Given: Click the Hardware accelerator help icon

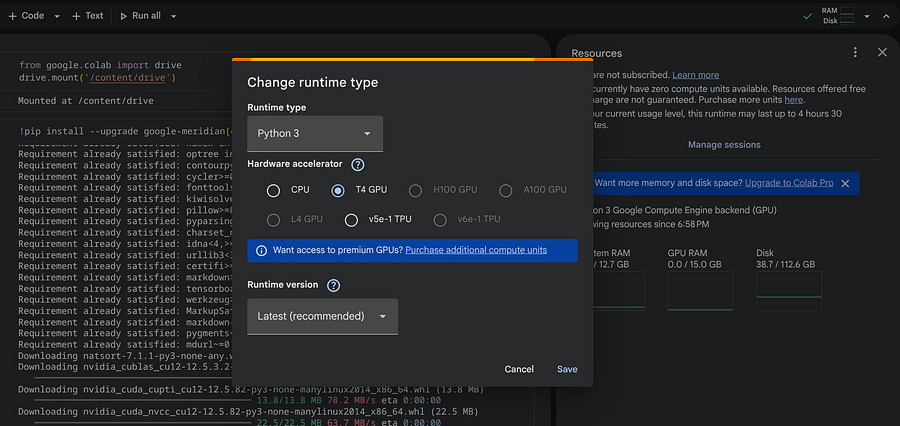Looking at the screenshot, I should pyautogui.click(x=358, y=165).
